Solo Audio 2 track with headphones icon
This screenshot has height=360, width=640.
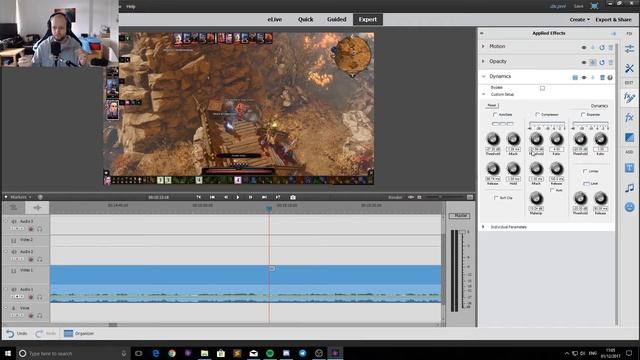pyautogui.click(x=40, y=259)
